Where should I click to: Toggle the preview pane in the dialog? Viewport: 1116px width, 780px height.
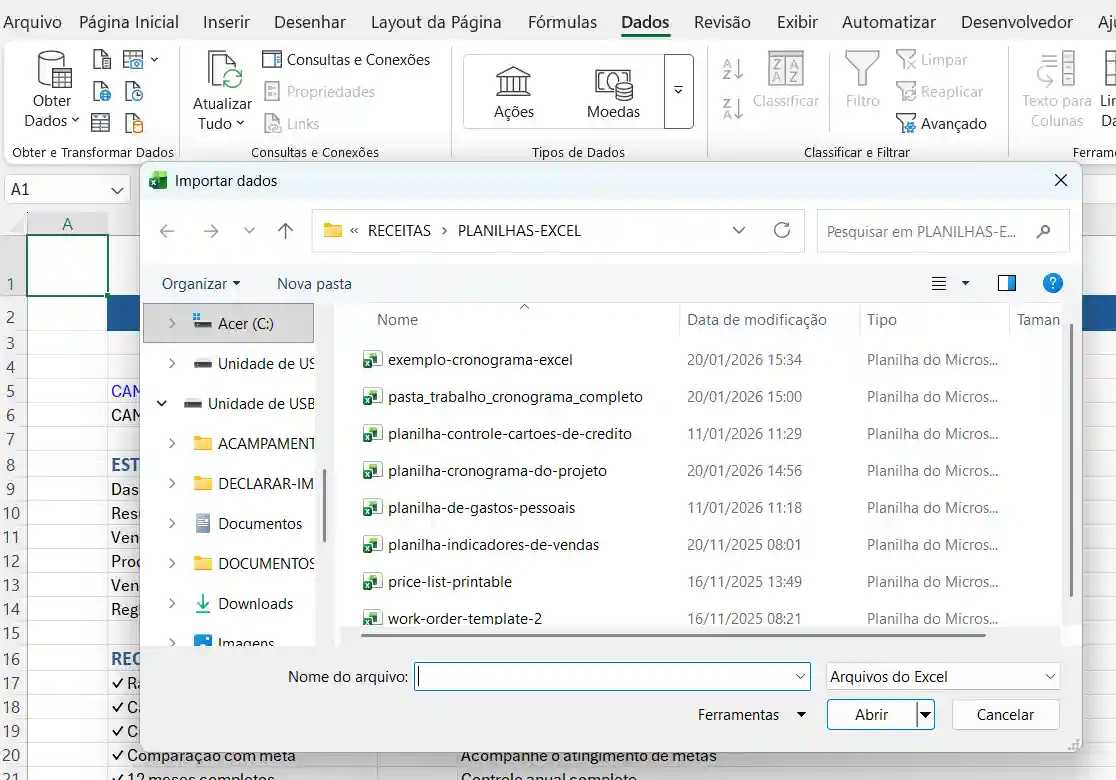1006,283
